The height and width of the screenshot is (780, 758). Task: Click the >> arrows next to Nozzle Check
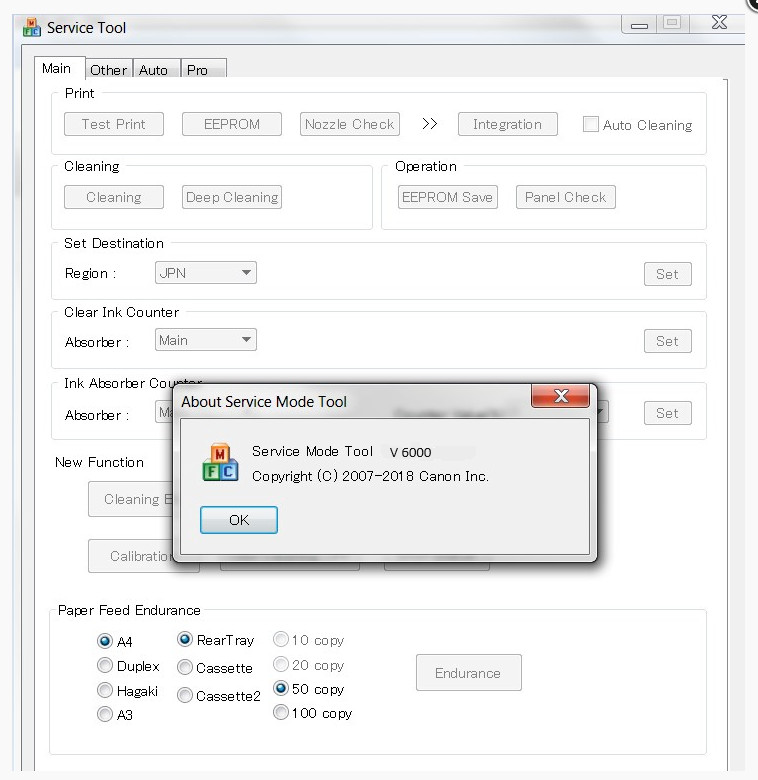429,124
